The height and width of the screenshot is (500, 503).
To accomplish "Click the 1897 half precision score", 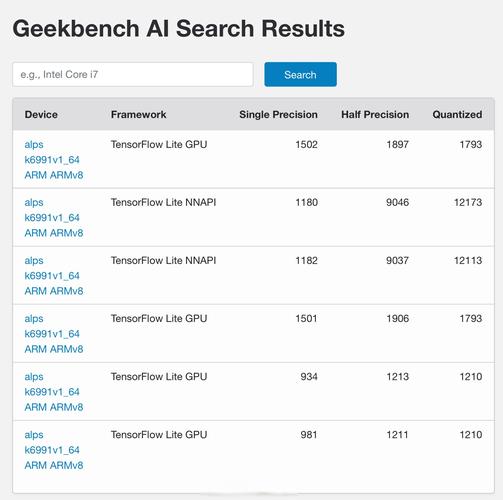I will (397, 144).
